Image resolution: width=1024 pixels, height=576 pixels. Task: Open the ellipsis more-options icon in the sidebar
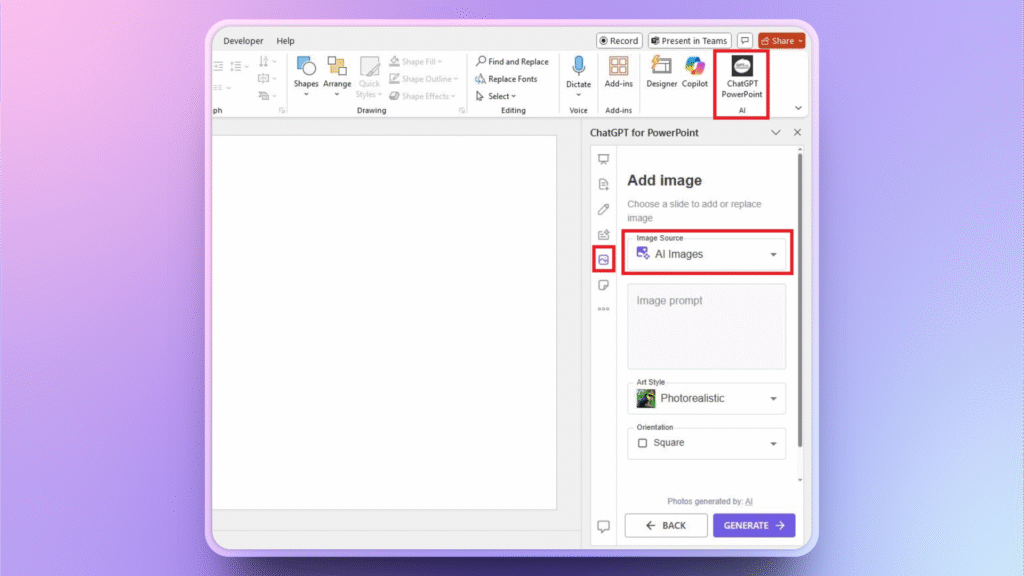tap(603, 310)
